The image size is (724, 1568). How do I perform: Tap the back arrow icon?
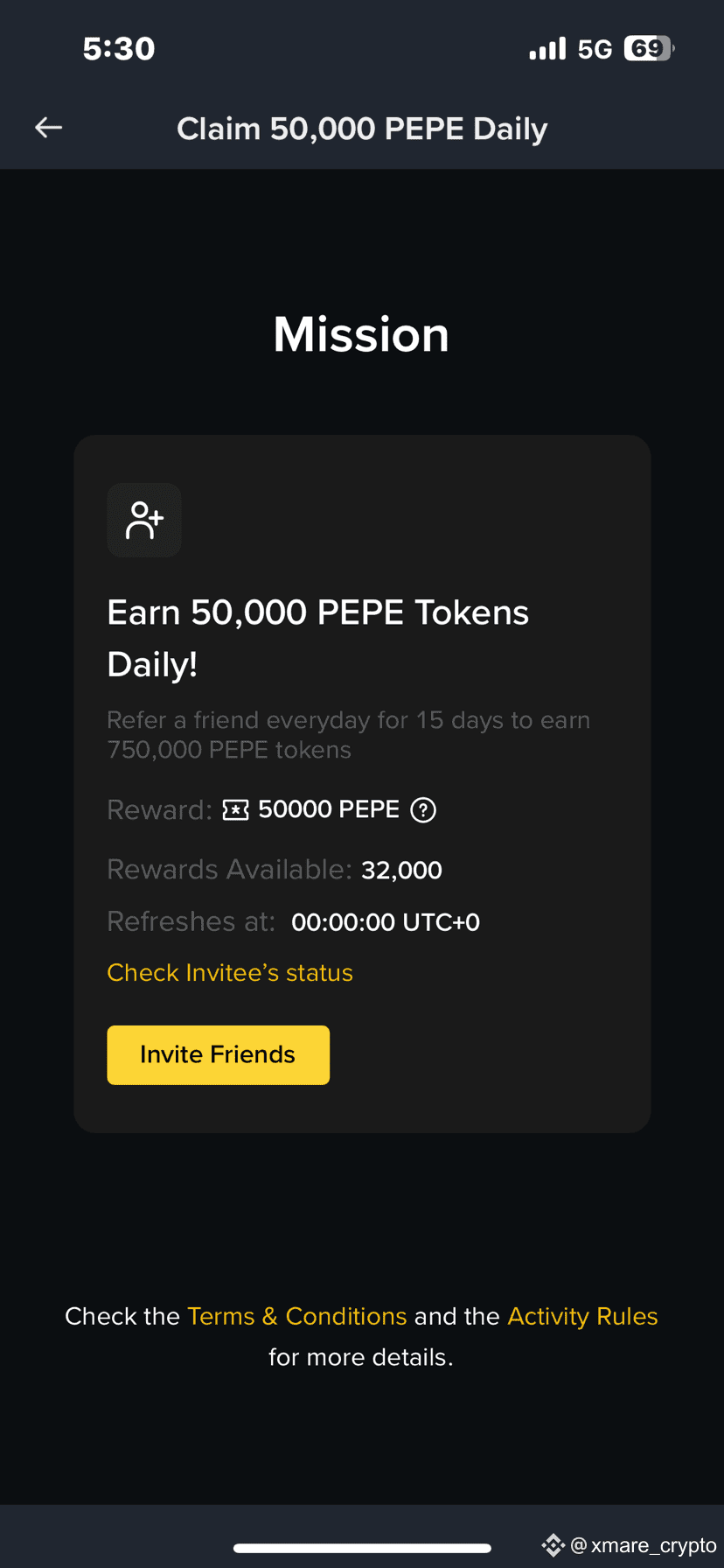click(48, 128)
